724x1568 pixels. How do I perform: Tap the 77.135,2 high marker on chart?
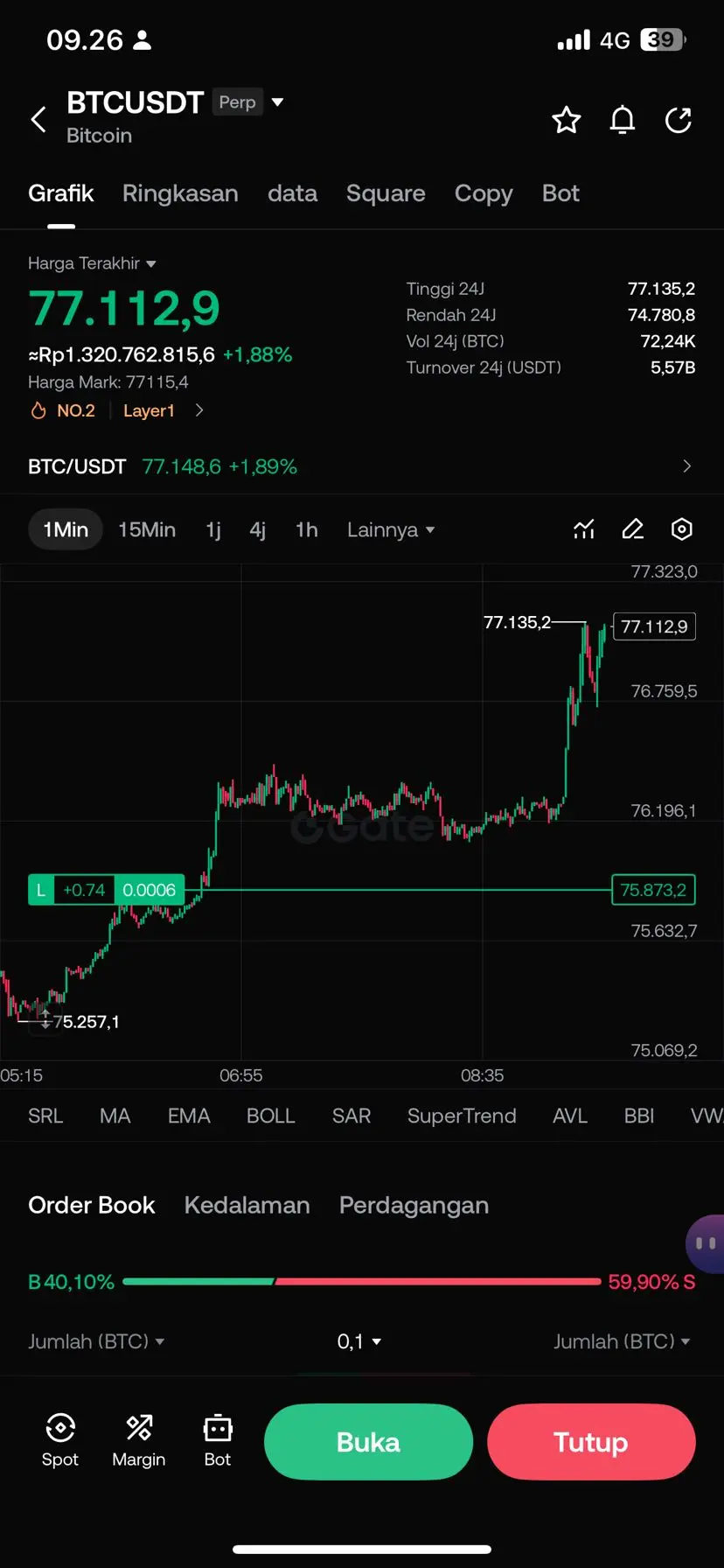pyautogui.click(x=517, y=622)
